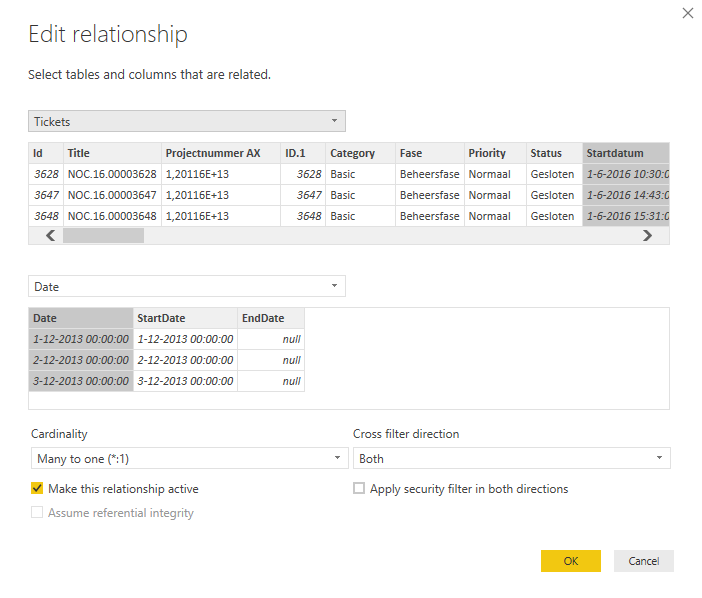Click StartDate cell 2-12-2013 00:00:00
The image size is (702, 598).
pyautogui.click(x=185, y=360)
